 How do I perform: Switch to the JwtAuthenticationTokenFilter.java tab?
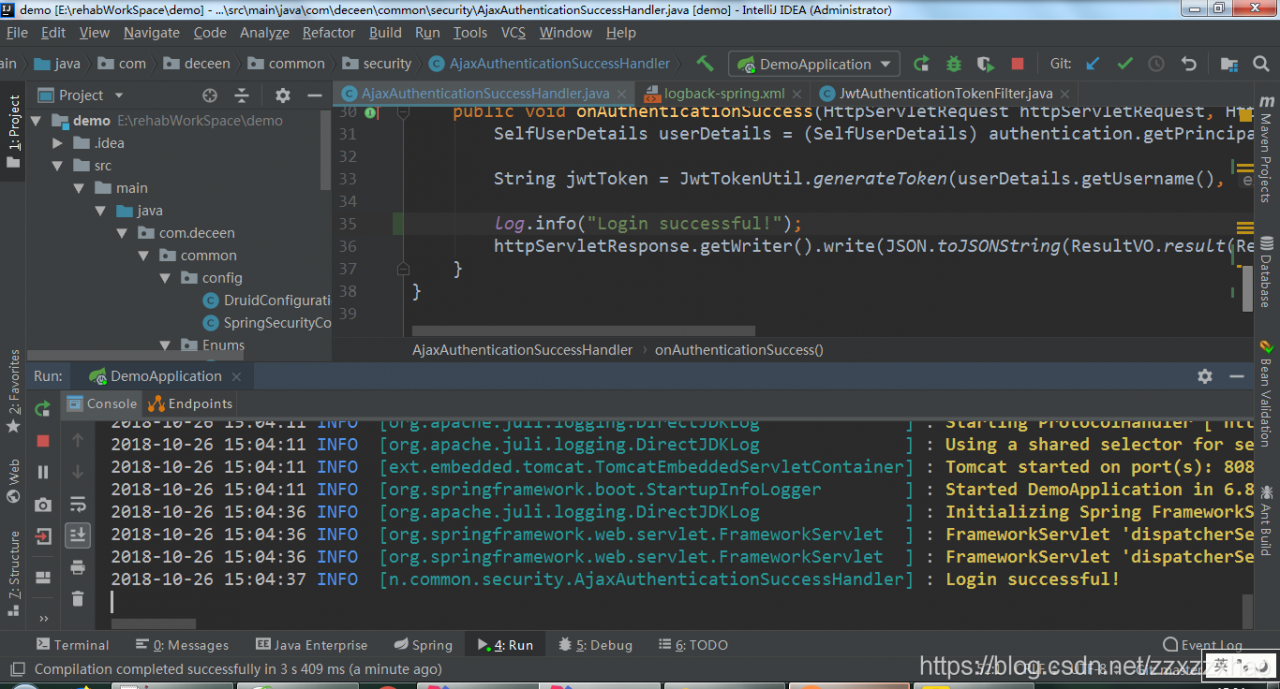coord(946,94)
